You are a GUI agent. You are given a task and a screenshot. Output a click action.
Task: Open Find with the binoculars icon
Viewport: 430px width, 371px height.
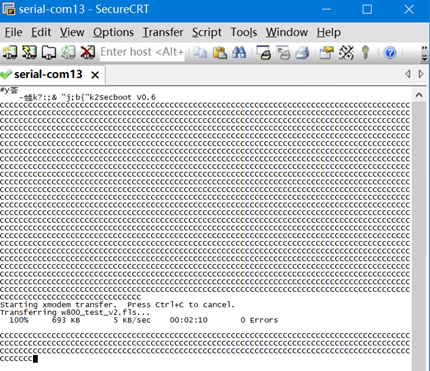click(239, 52)
